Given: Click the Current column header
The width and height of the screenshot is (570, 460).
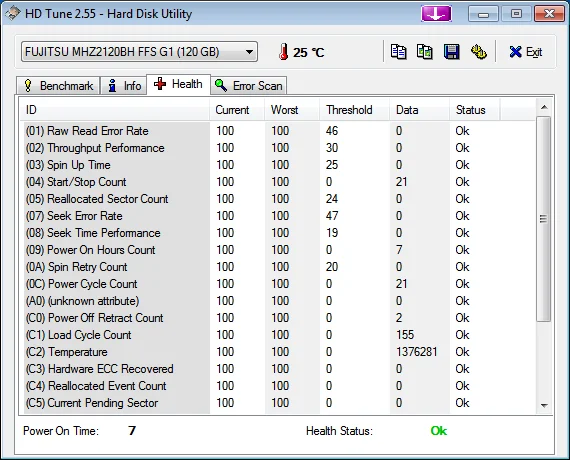Looking at the screenshot, I should click(x=237, y=110).
